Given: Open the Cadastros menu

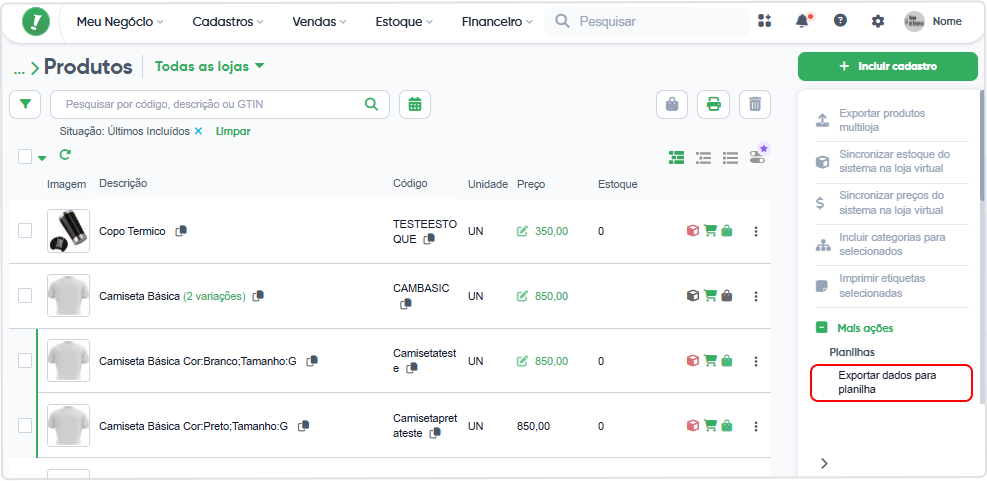Looking at the screenshot, I should (228, 21).
